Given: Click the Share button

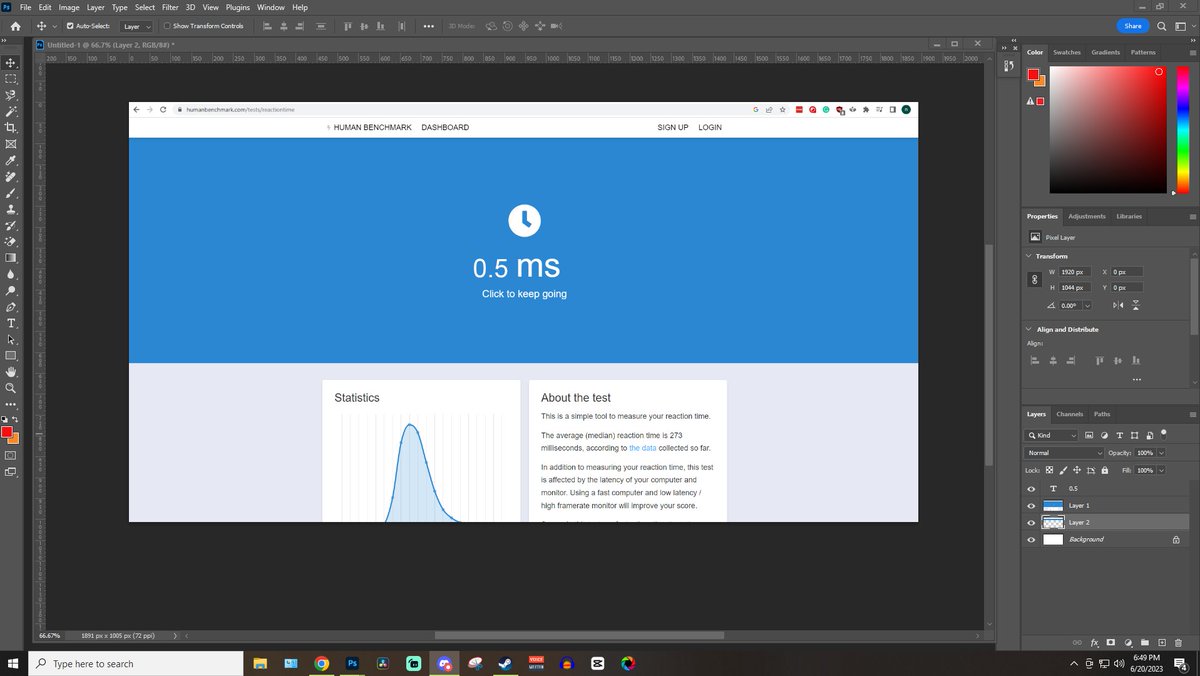Looking at the screenshot, I should pos(1132,26).
